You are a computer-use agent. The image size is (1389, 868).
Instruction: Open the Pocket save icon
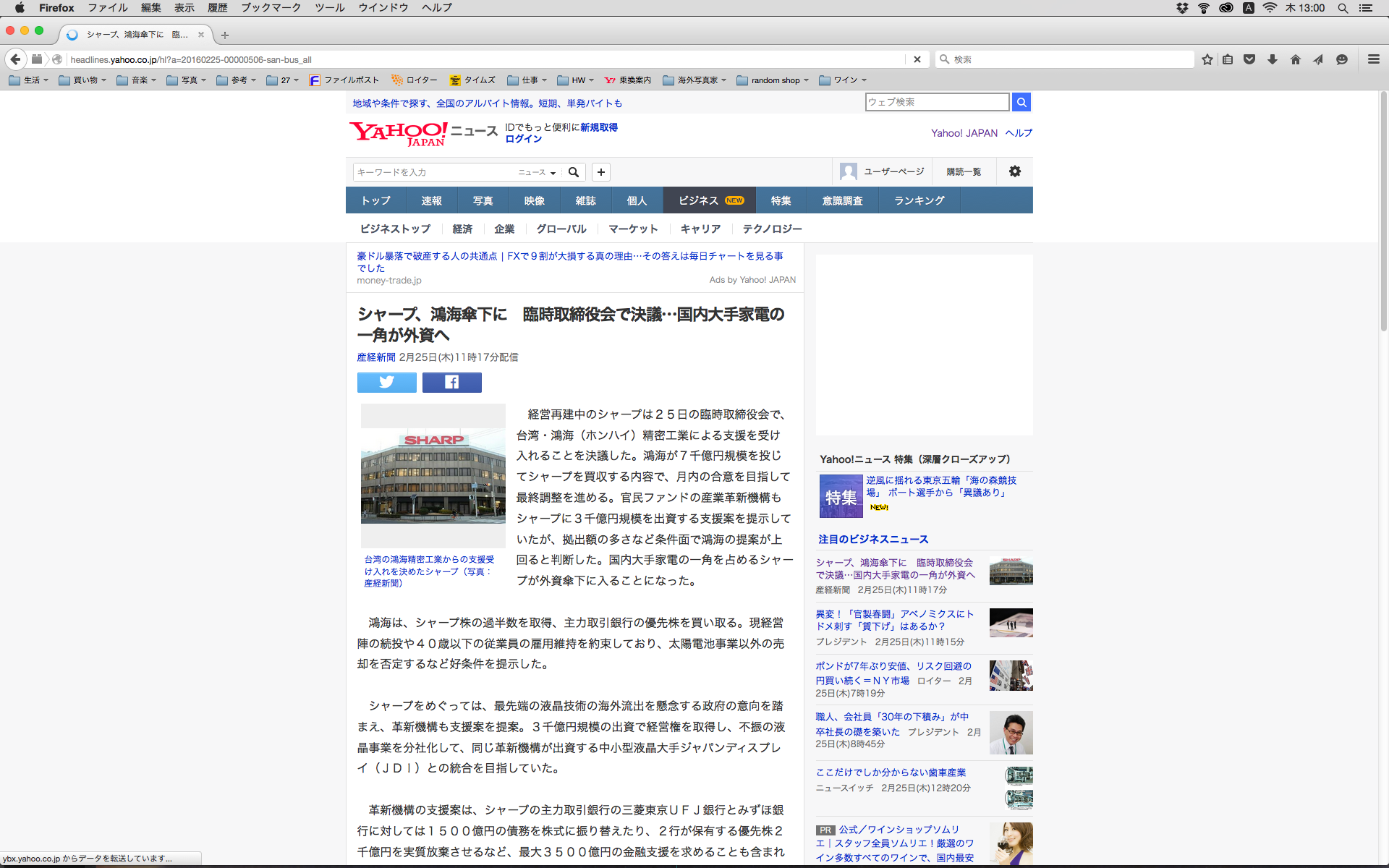click(x=1249, y=59)
